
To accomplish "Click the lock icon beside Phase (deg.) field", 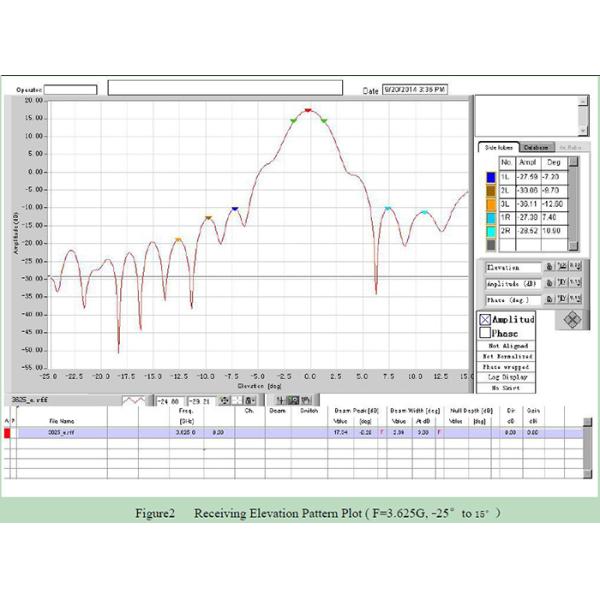I will coord(550,299).
